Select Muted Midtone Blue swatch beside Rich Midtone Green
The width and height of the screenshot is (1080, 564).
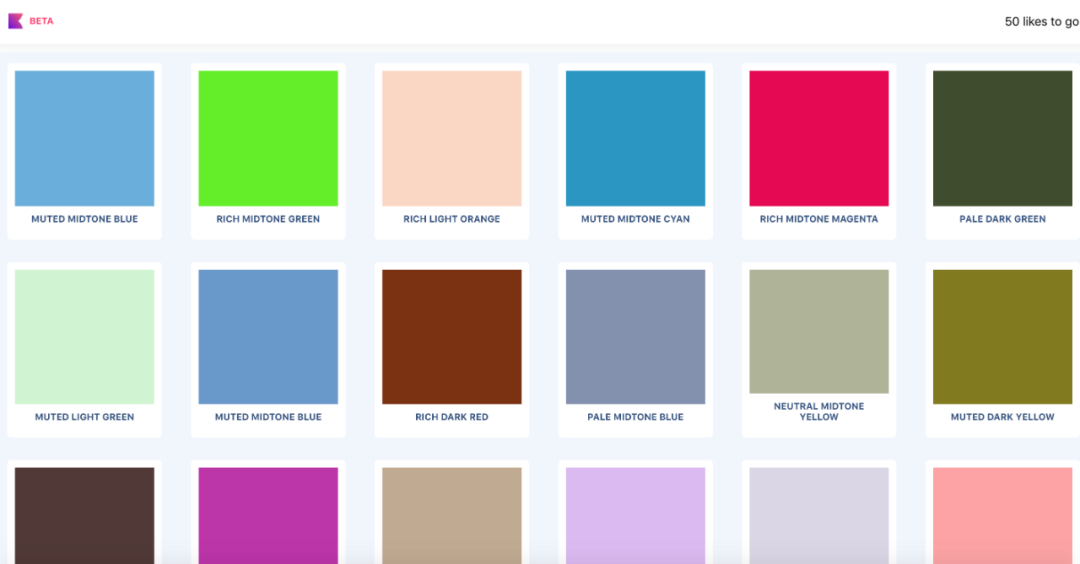point(85,138)
